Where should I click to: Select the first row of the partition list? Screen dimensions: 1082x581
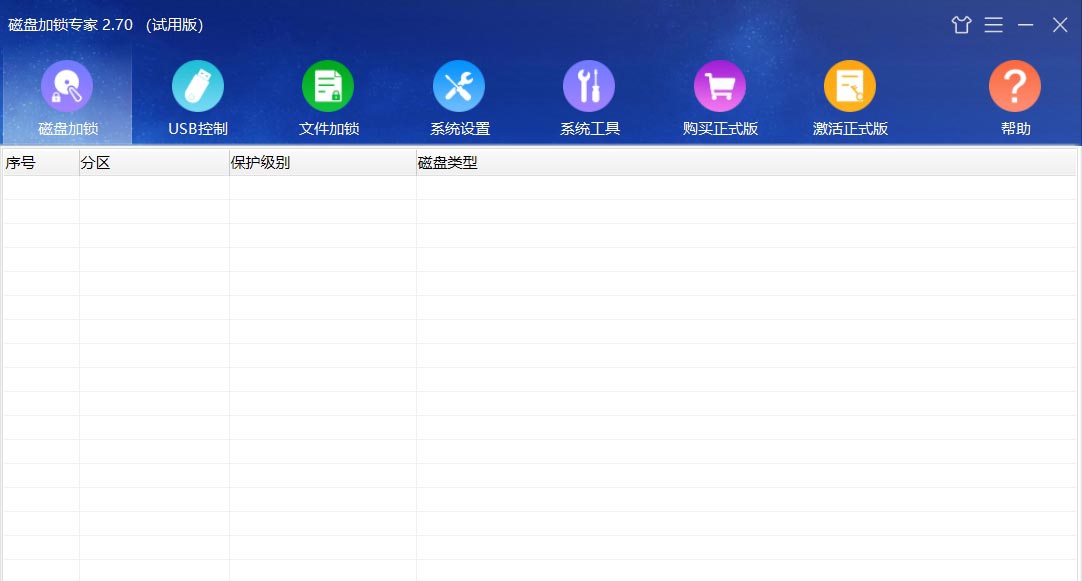[300, 185]
